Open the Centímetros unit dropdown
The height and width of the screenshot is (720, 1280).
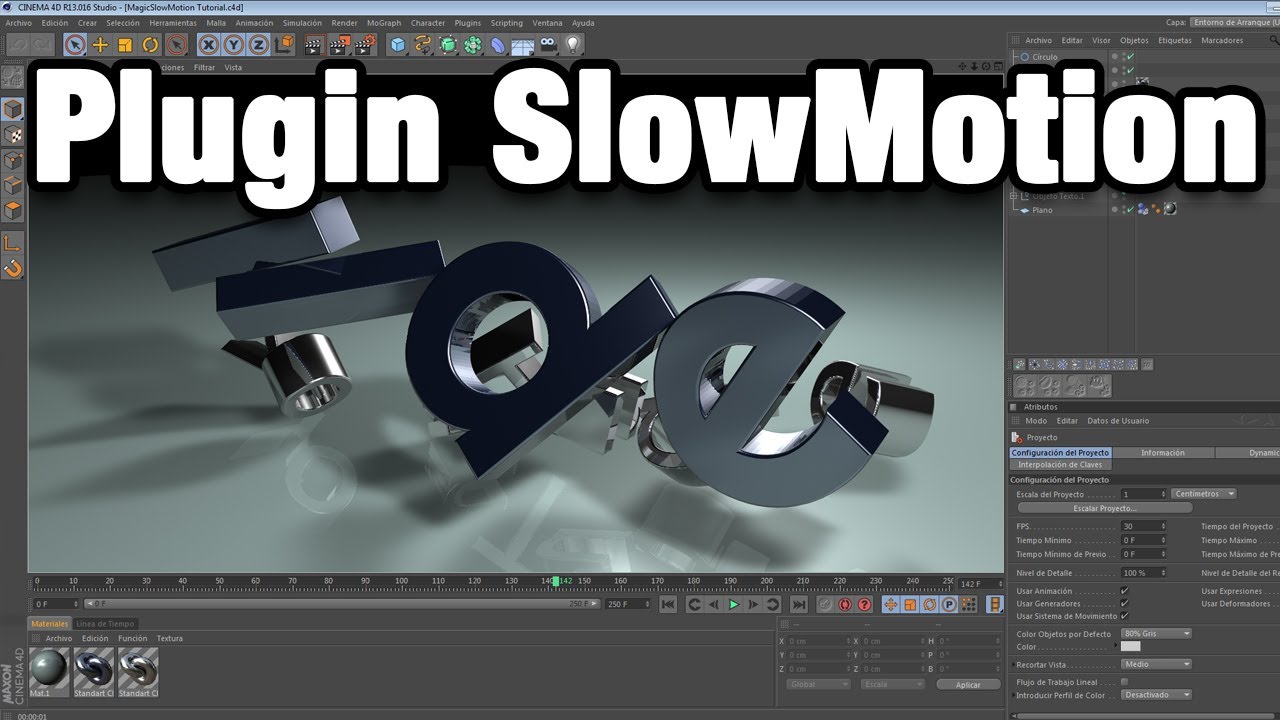[x=1204, y=494]
